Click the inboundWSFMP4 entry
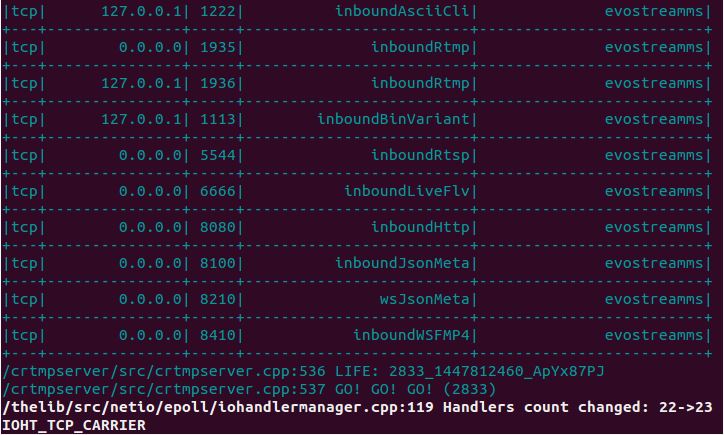Image resolution: width=724 pixels, height=435 pixels. 411,335
